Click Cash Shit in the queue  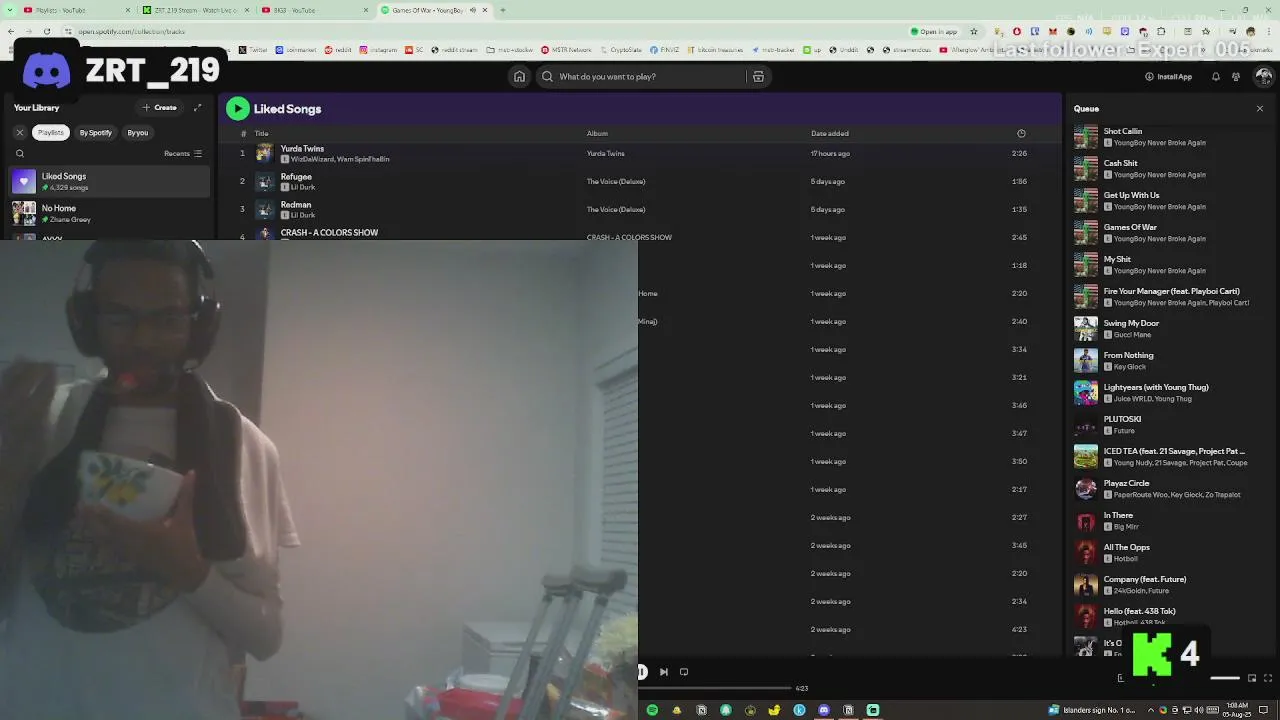tap(1121, 163)
